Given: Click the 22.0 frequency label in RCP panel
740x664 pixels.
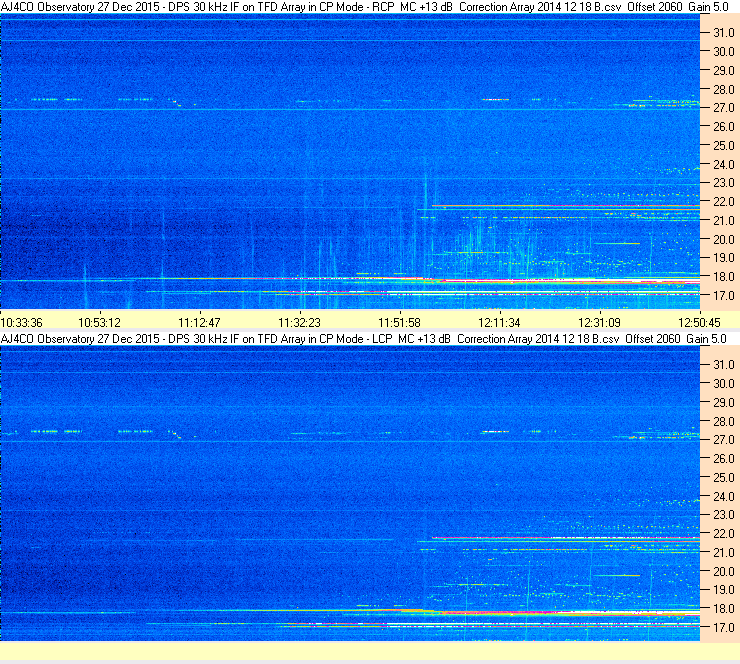Looking at the screenshot, I should (724, 202).
